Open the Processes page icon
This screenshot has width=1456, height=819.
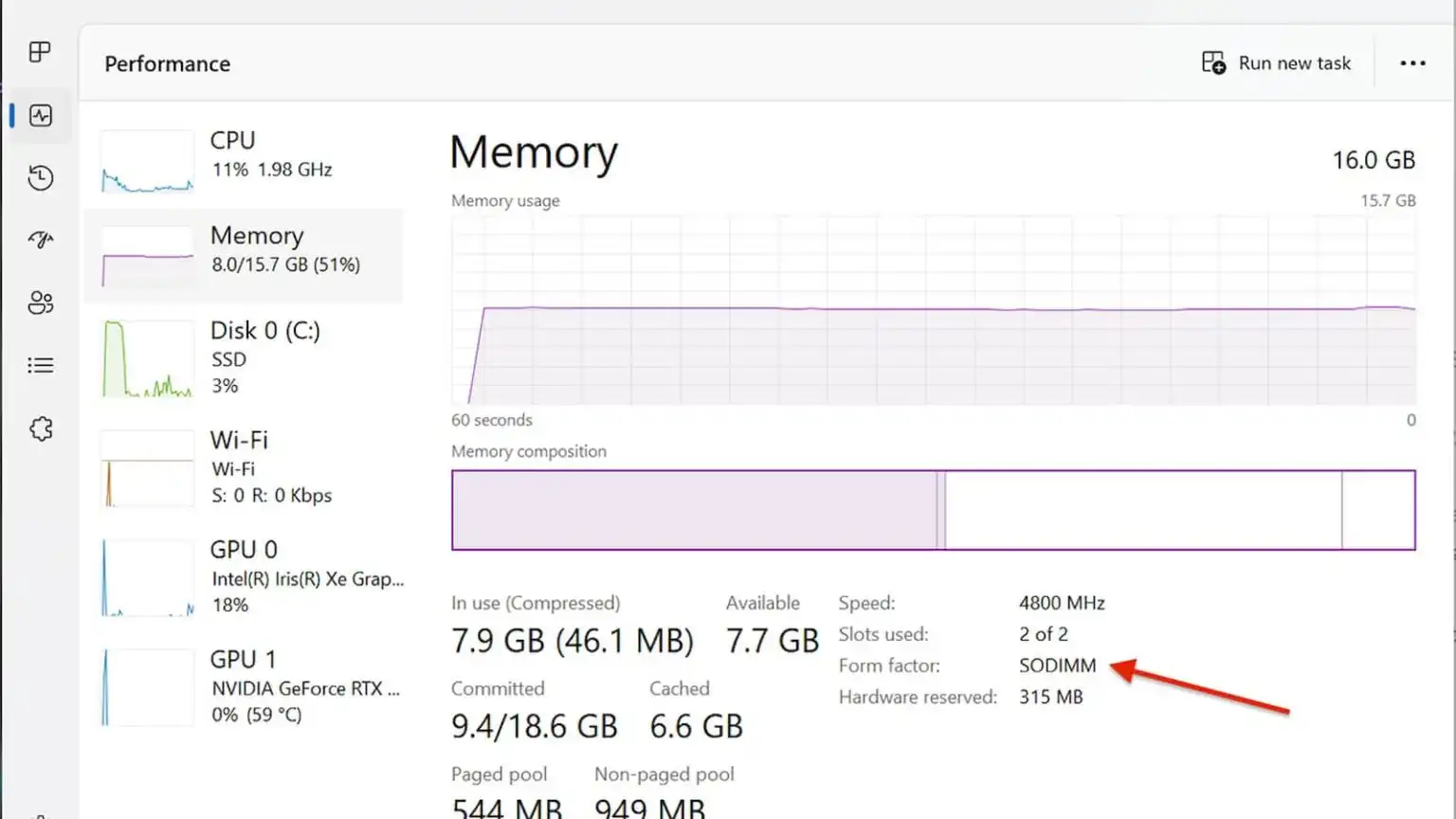pos(40,52)
